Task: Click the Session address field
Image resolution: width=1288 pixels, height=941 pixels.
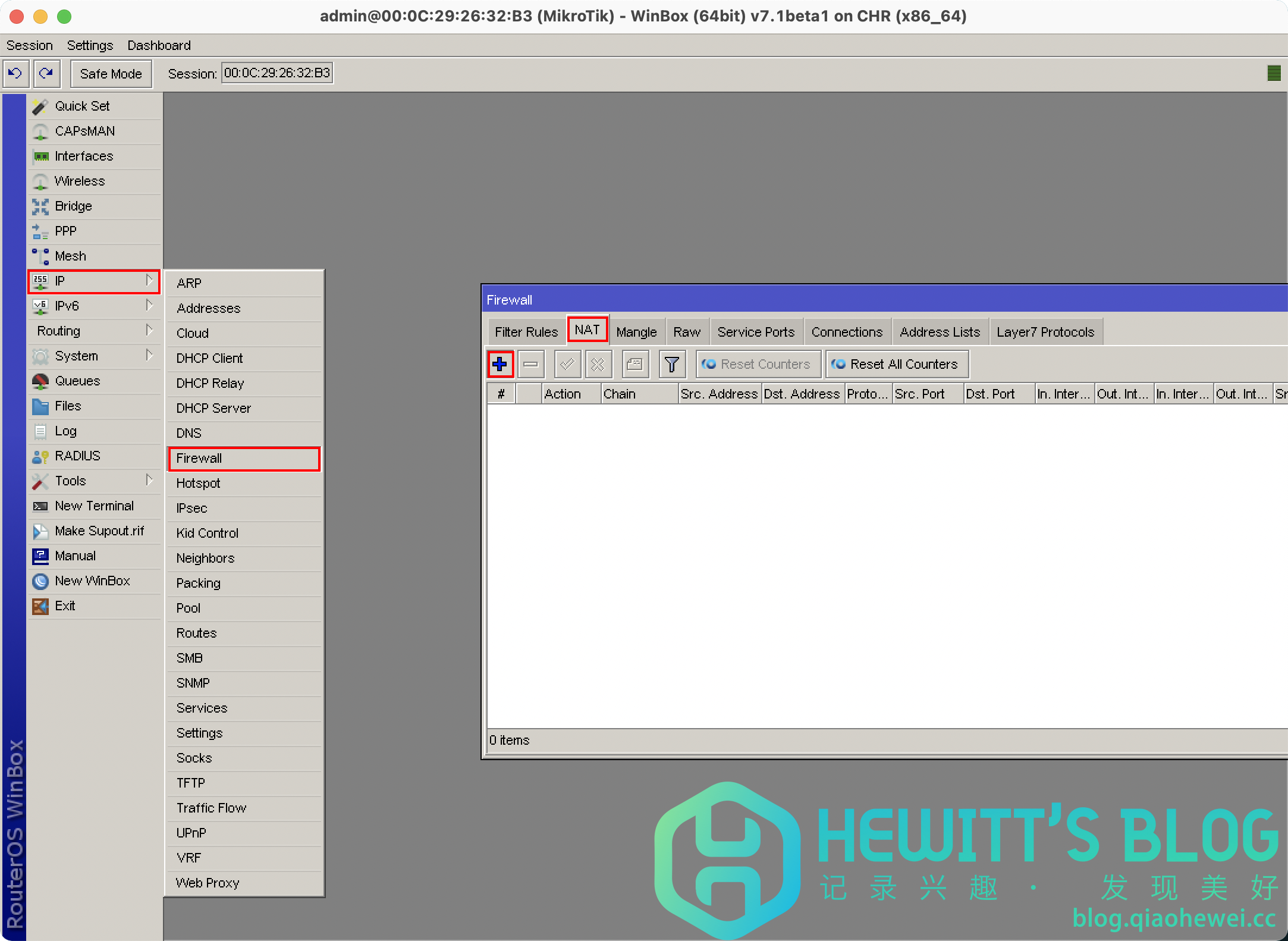Action: [277, 73]
